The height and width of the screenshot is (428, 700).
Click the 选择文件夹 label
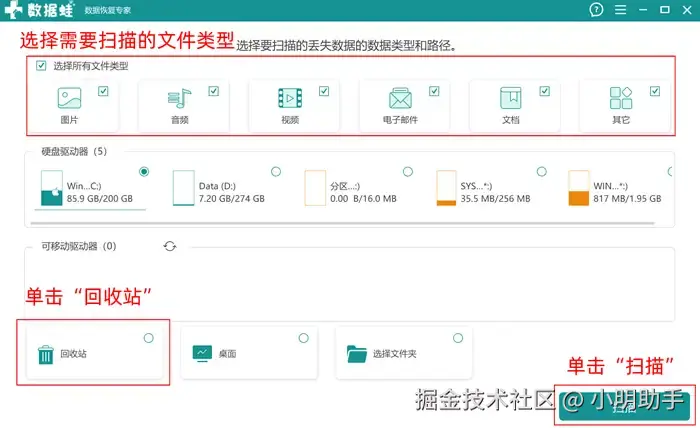395,354
